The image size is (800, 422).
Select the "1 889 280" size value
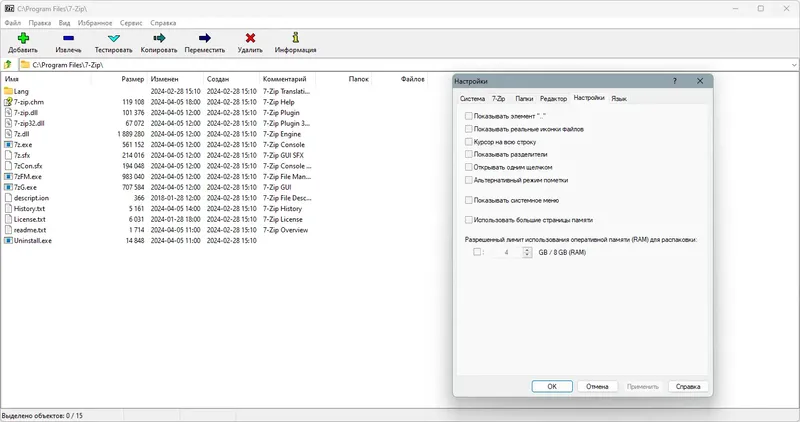(x=131, y=134)
